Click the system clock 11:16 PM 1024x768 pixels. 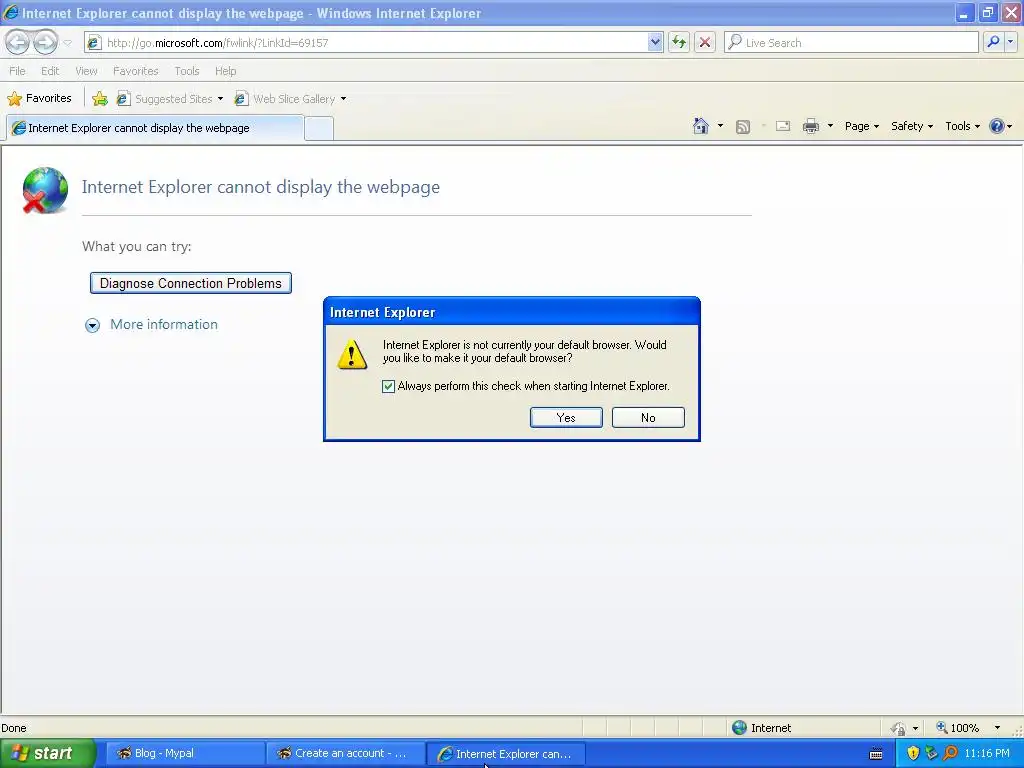point(987,753)
